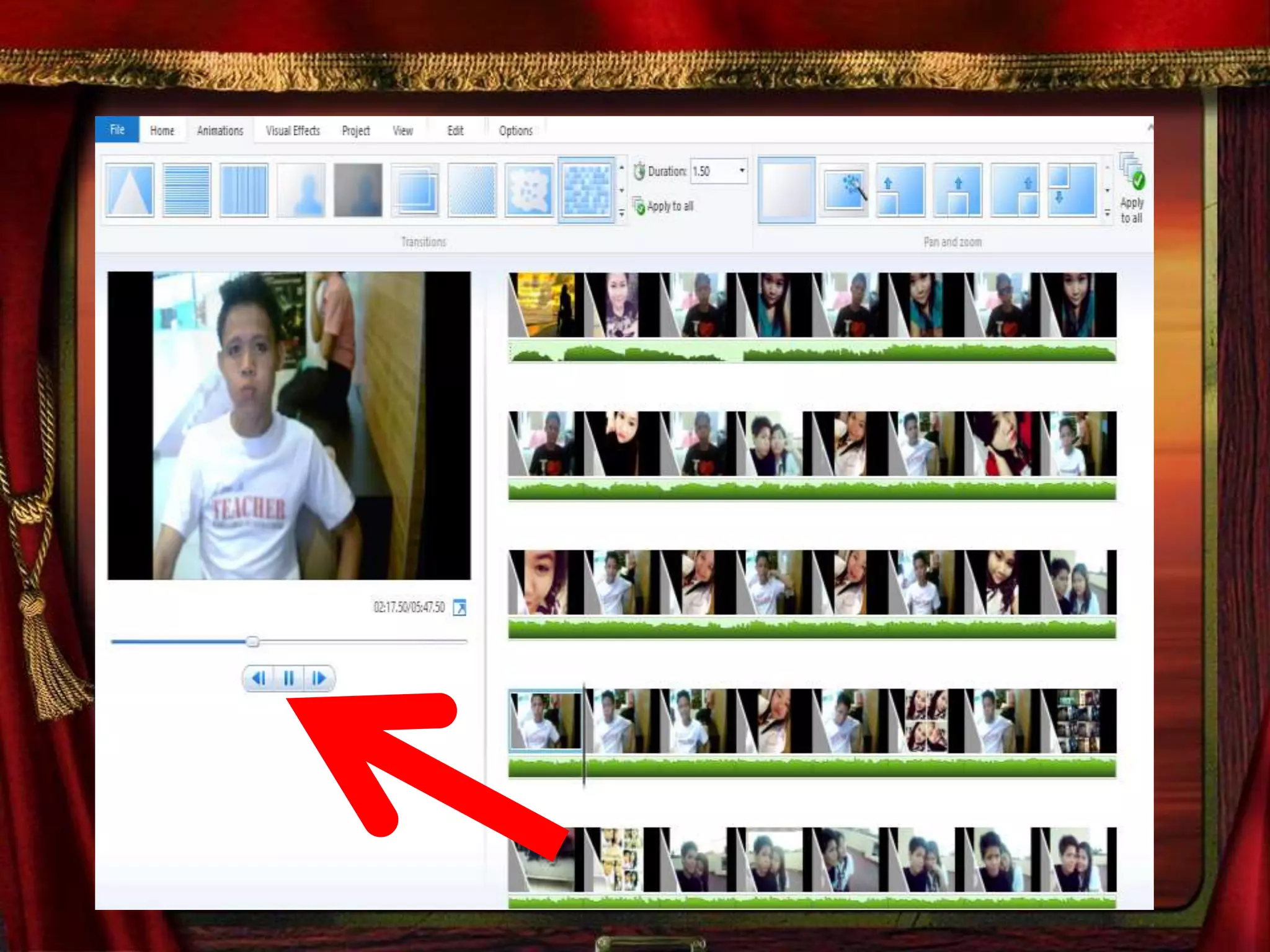Step to the next frame
Screen dimensions: 1270x952
(319, 678)
